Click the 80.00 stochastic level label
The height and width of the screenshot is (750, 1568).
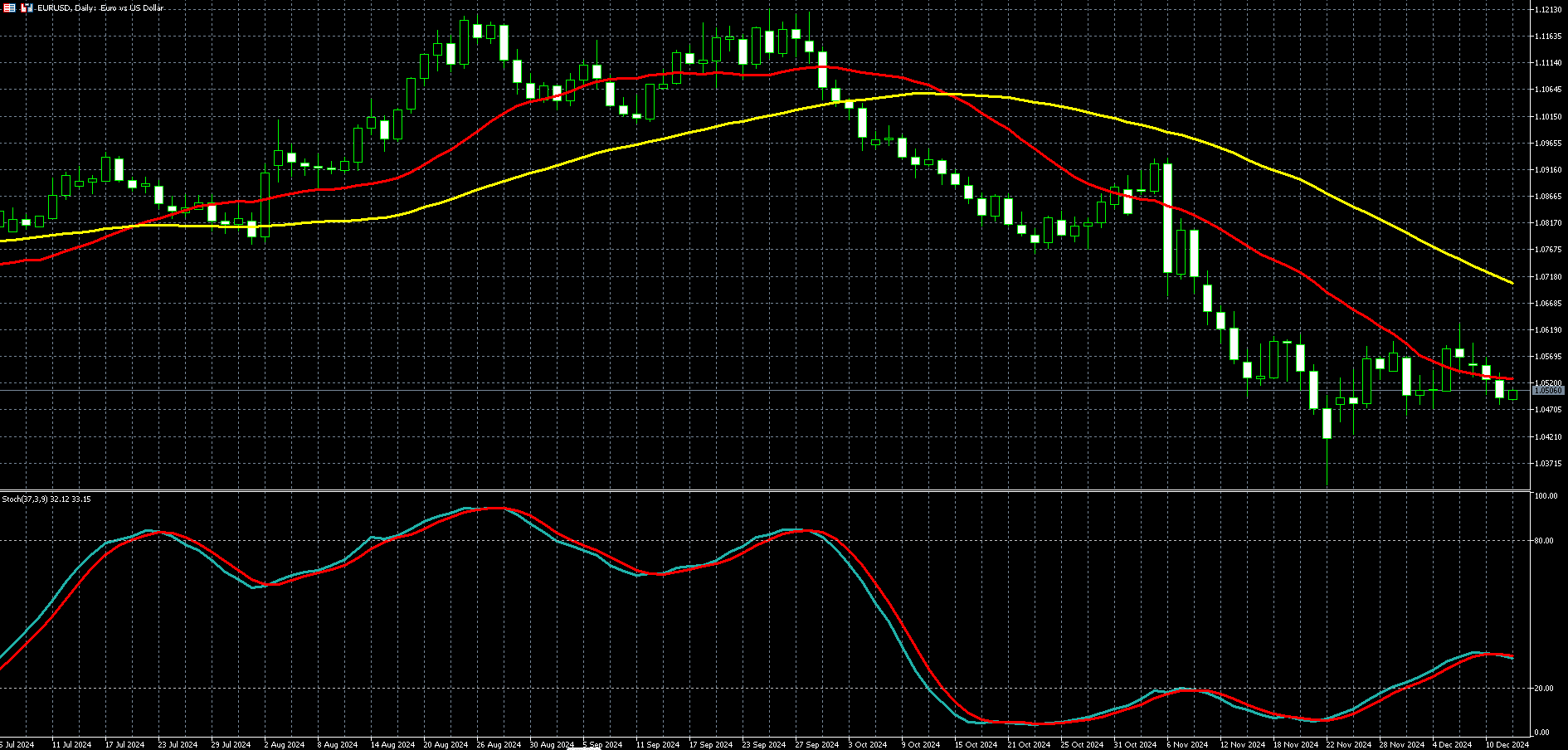[1544, 541]
